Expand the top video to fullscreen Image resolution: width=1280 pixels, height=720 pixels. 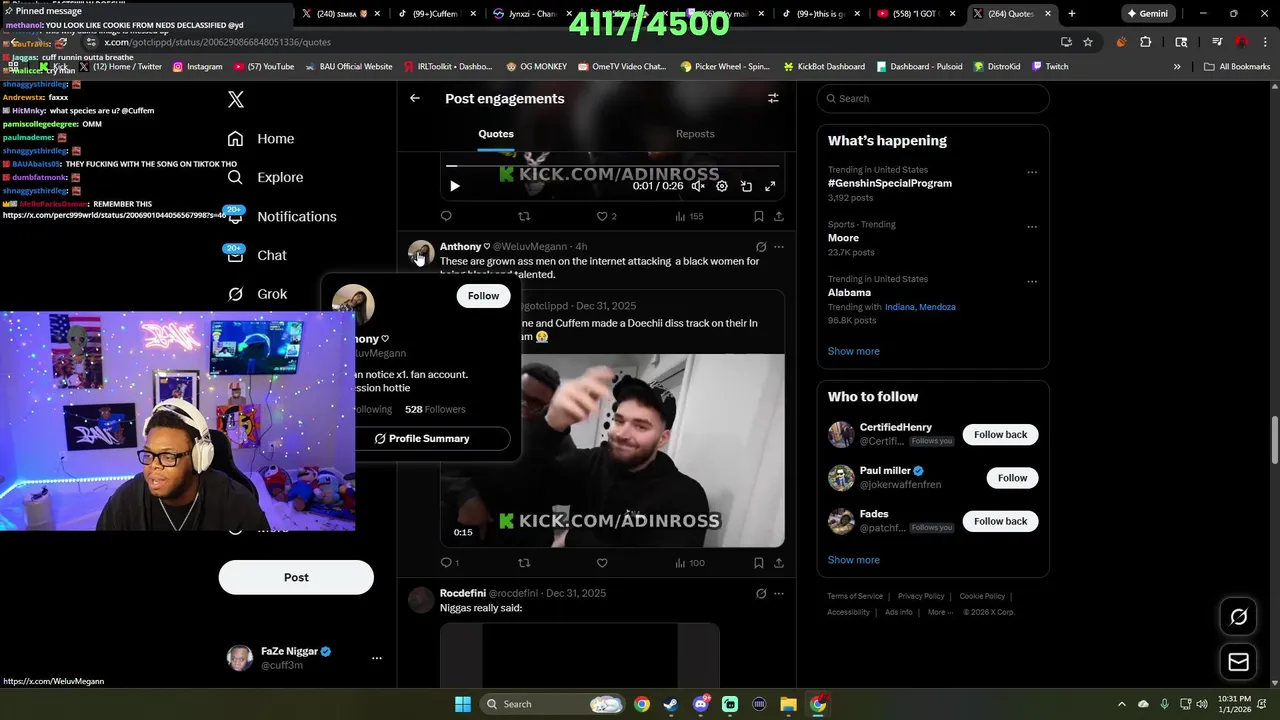tap(770, 186)
